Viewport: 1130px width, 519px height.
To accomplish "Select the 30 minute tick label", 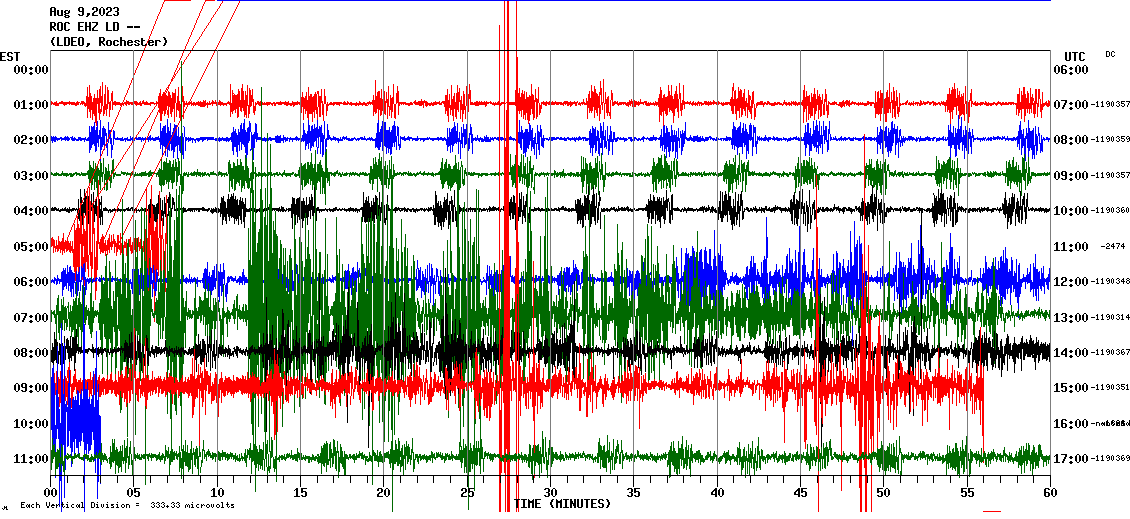I will [550, 493].
